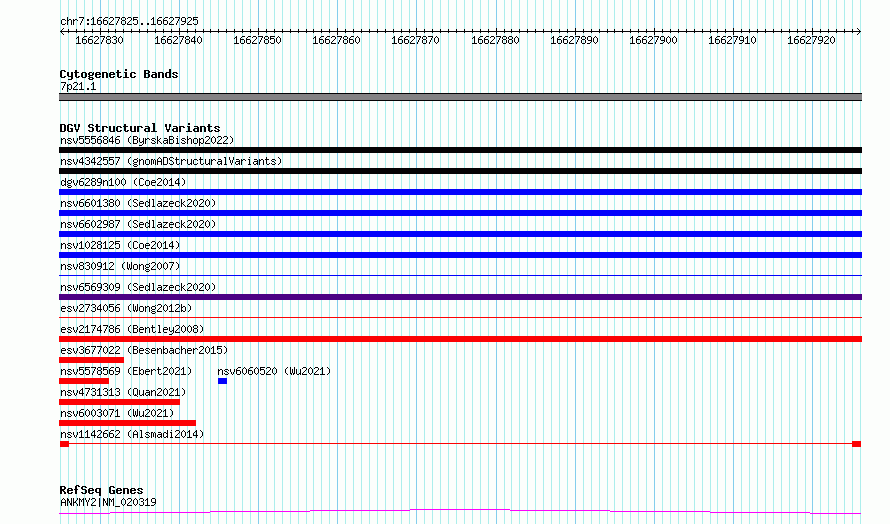Screen dimensions: 890x524
Task: Click the nsv5556846 (ByrskaBishop2022) variant label
Action: pyautogui.click(x=146, y=141)
